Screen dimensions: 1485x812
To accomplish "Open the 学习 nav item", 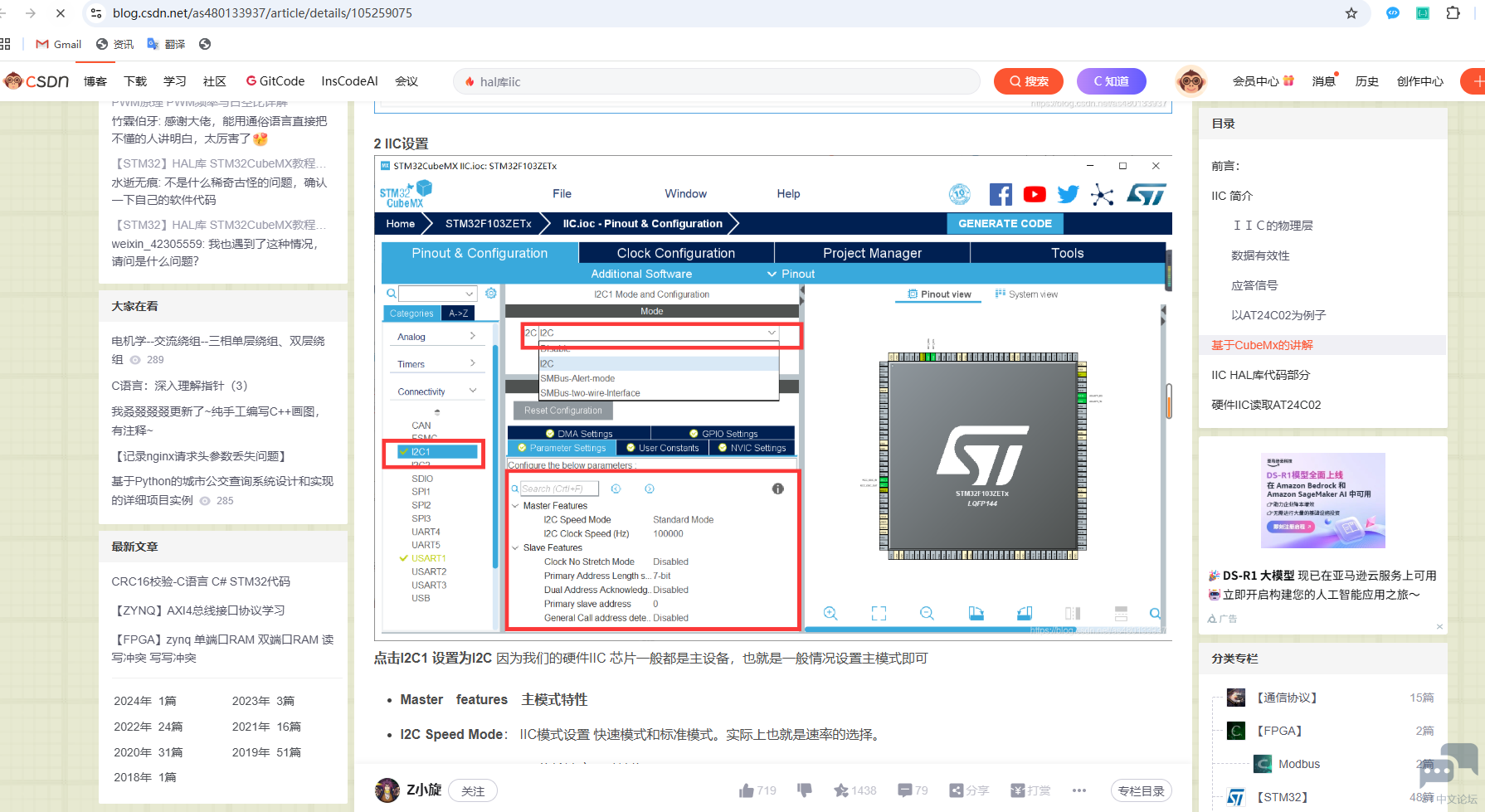I will (175, 81).
